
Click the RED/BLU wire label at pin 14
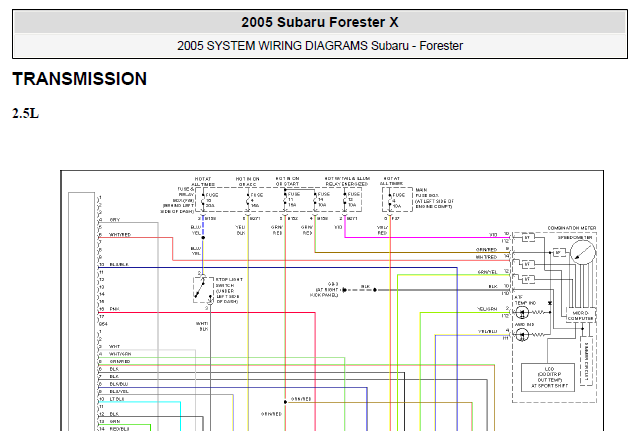click(119, 429)
